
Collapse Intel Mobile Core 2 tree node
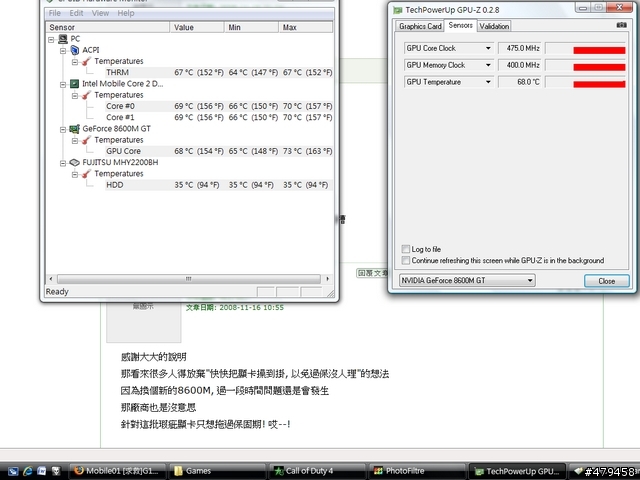coord(63,84)
